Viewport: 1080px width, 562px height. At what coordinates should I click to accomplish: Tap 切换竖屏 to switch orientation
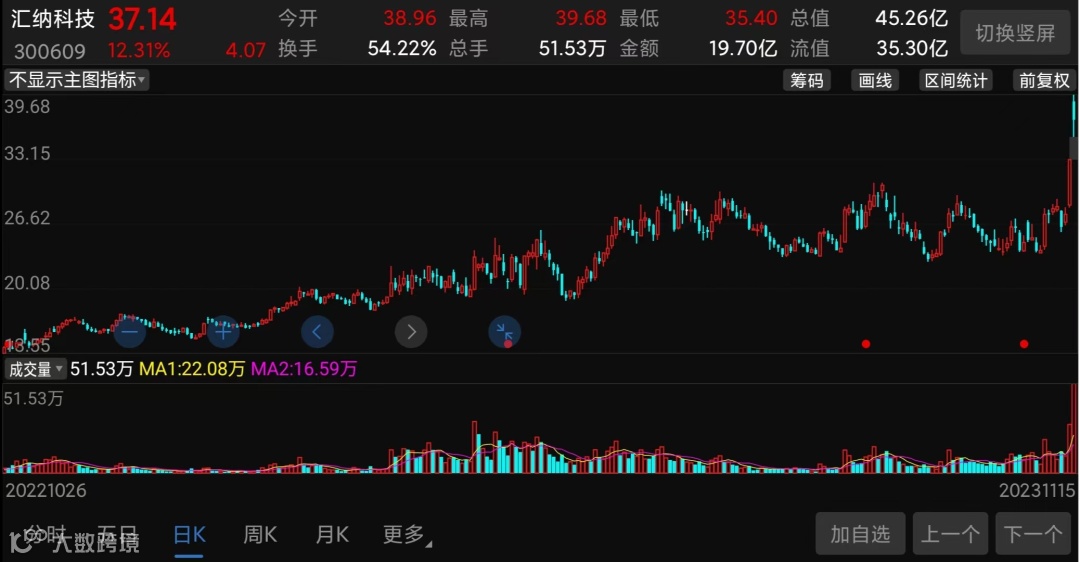1015,33
